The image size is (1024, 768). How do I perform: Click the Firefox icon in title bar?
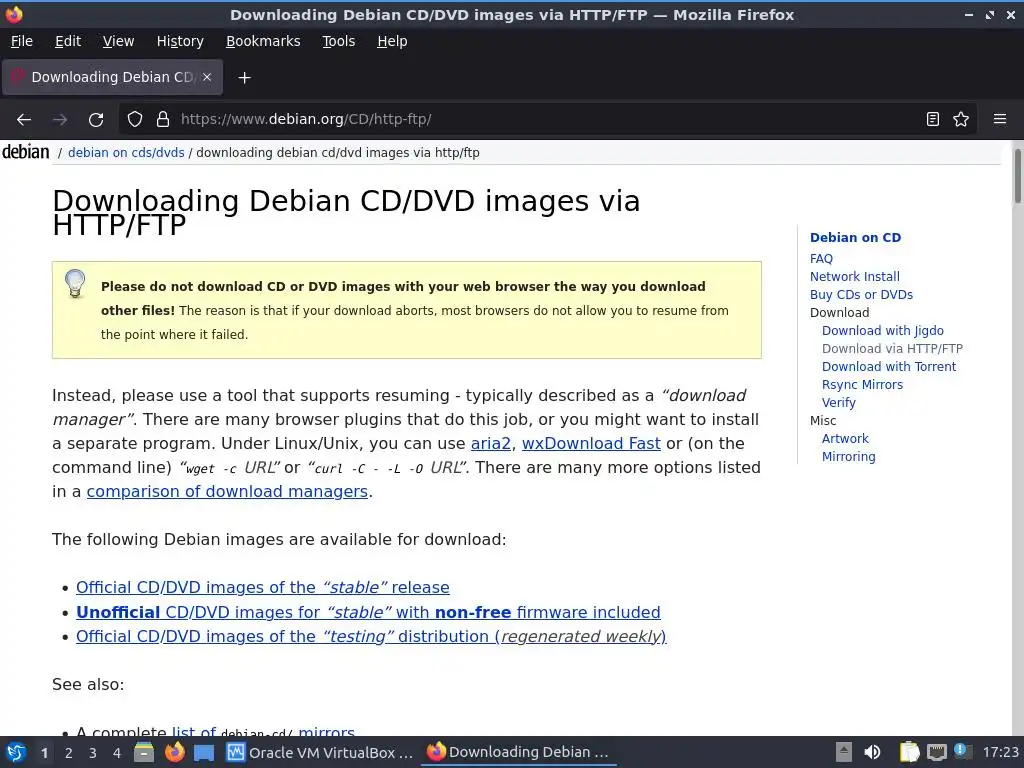[x=14, y=14]
